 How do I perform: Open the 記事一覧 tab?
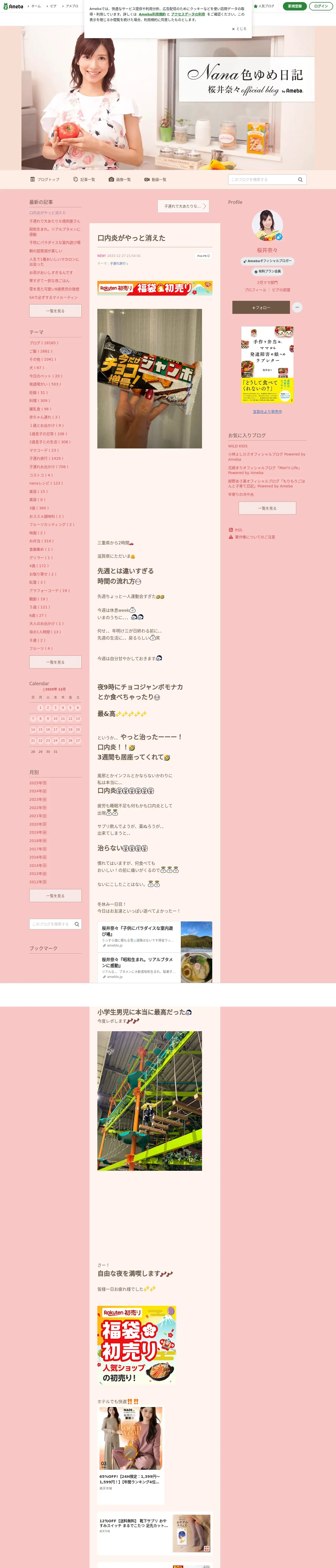84,180
